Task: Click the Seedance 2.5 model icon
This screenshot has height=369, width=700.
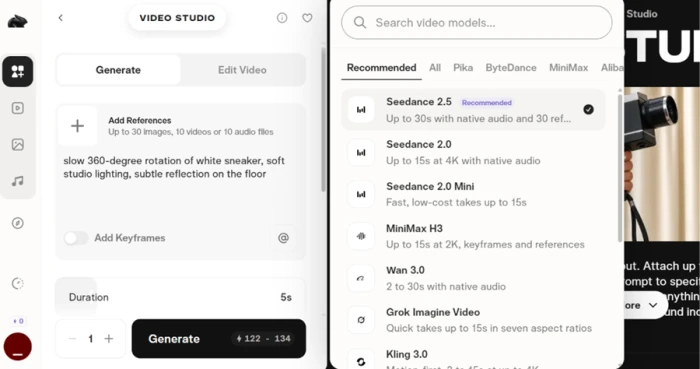Action: point(361,110)
